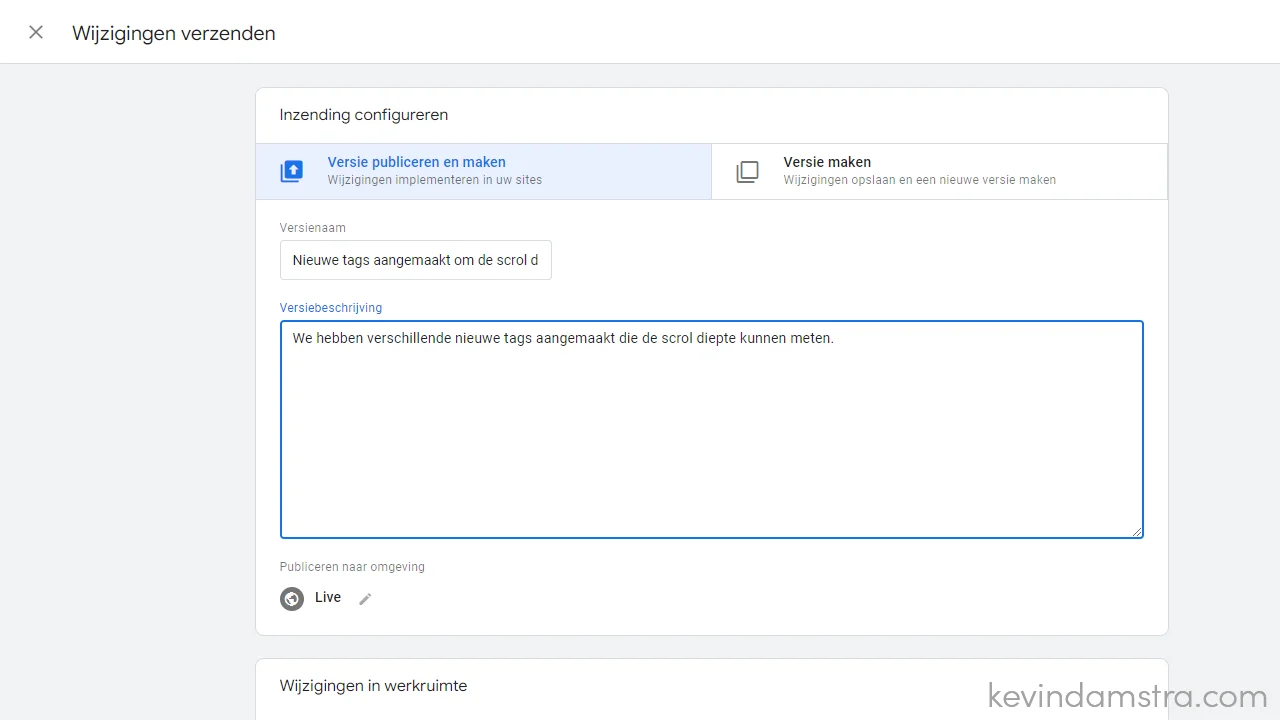1280x720 pixels.
Task: Click the publish upload icon
Action: click(x=291, y=171)
